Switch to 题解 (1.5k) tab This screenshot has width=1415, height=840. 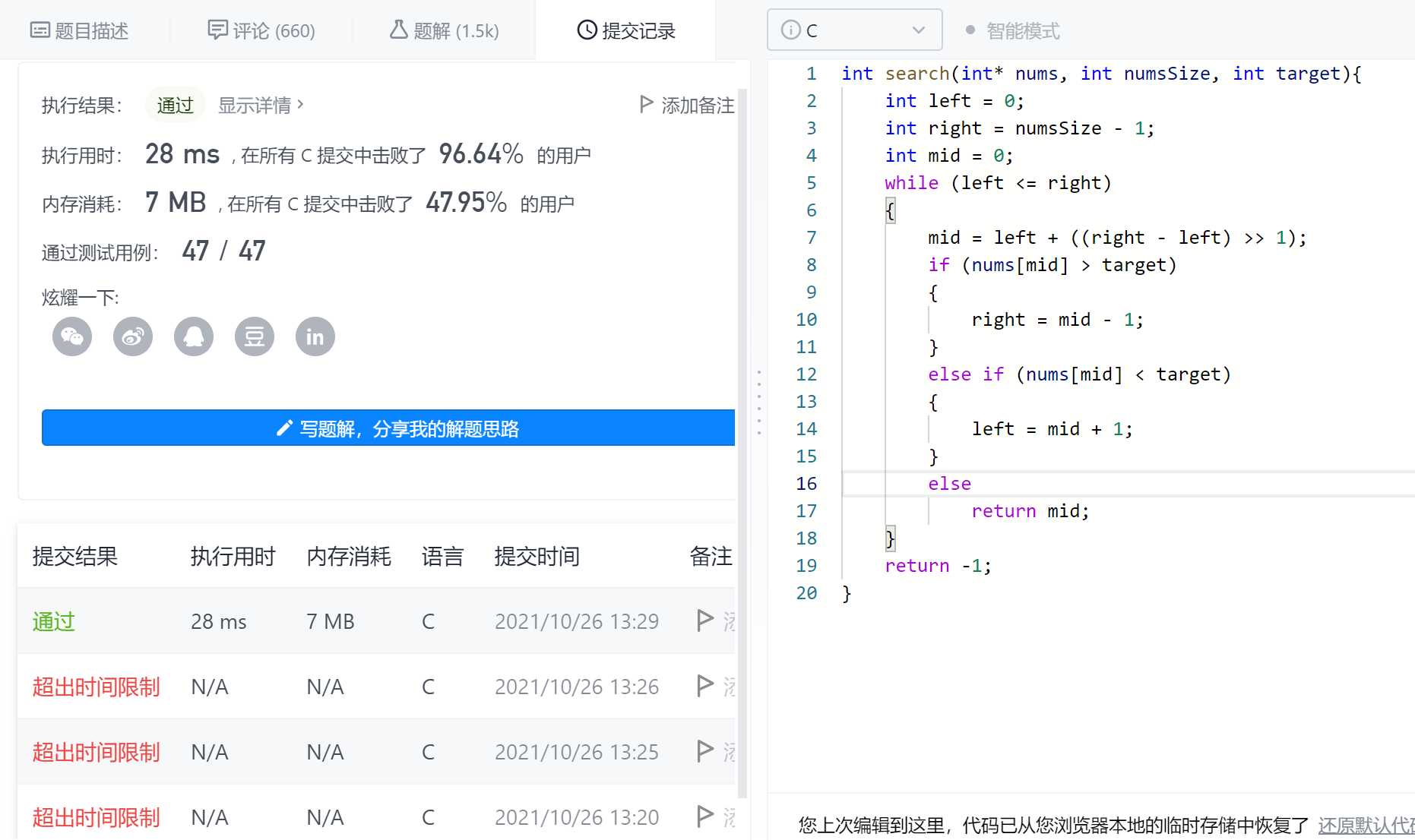coord(444,30)
